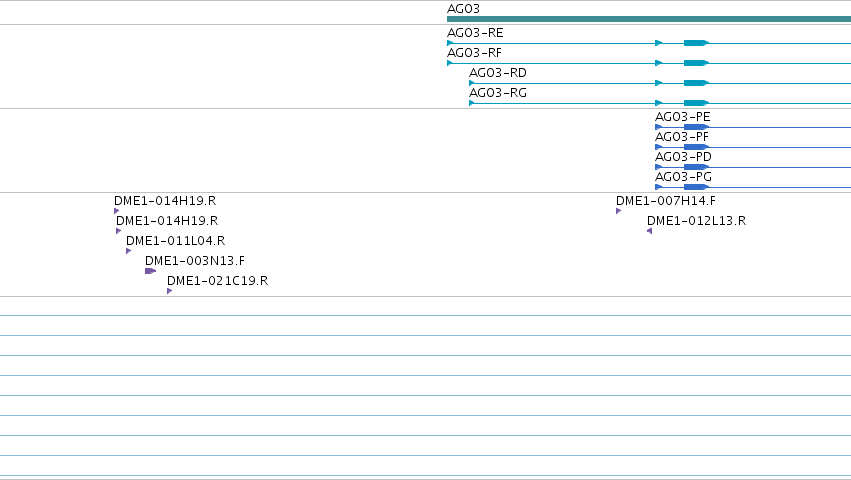The image size is (851, 480).
Task: Click the AGO3-PE thick coding block
Action: (696, 127)
